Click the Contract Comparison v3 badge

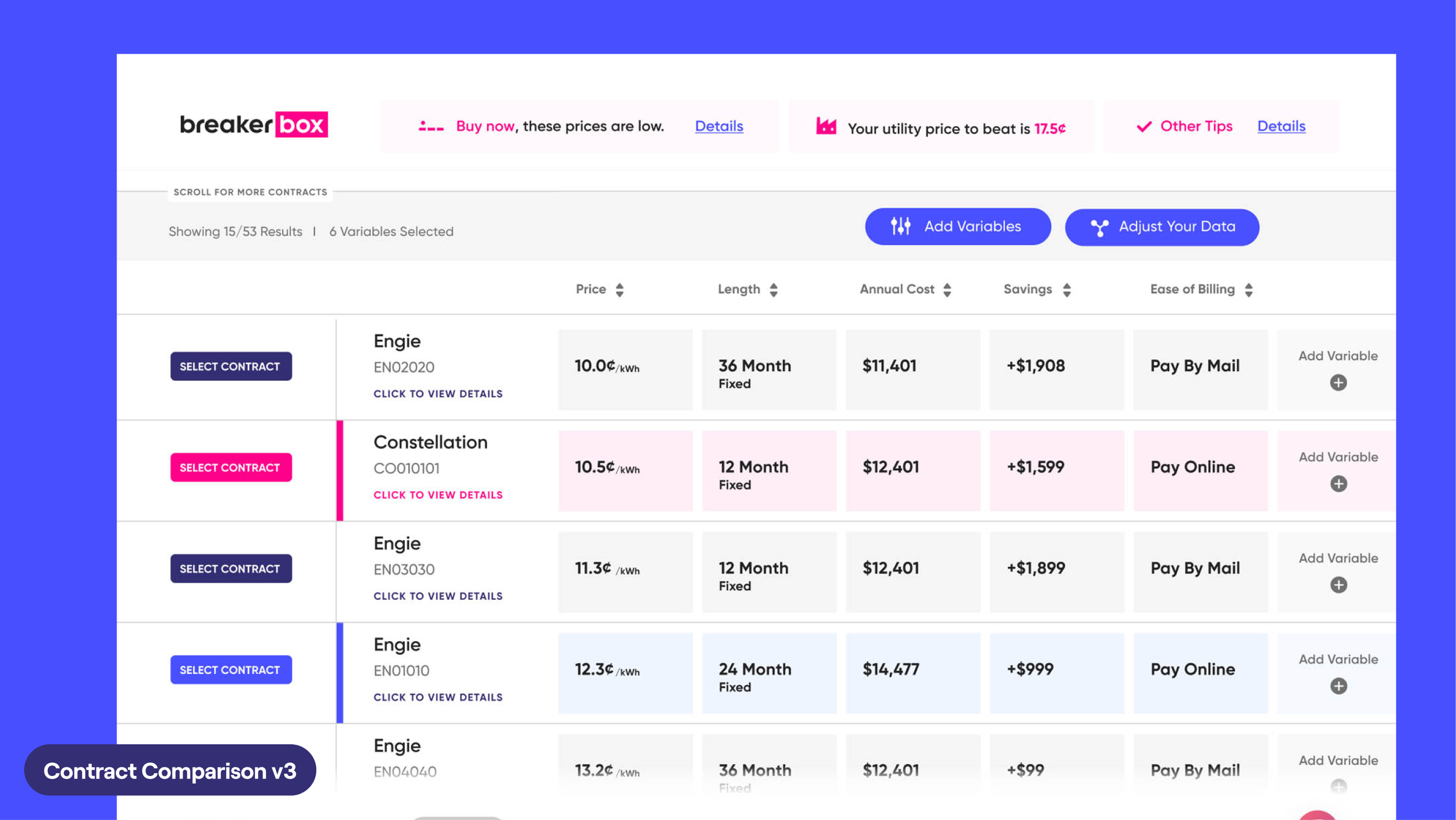point(170,770)
